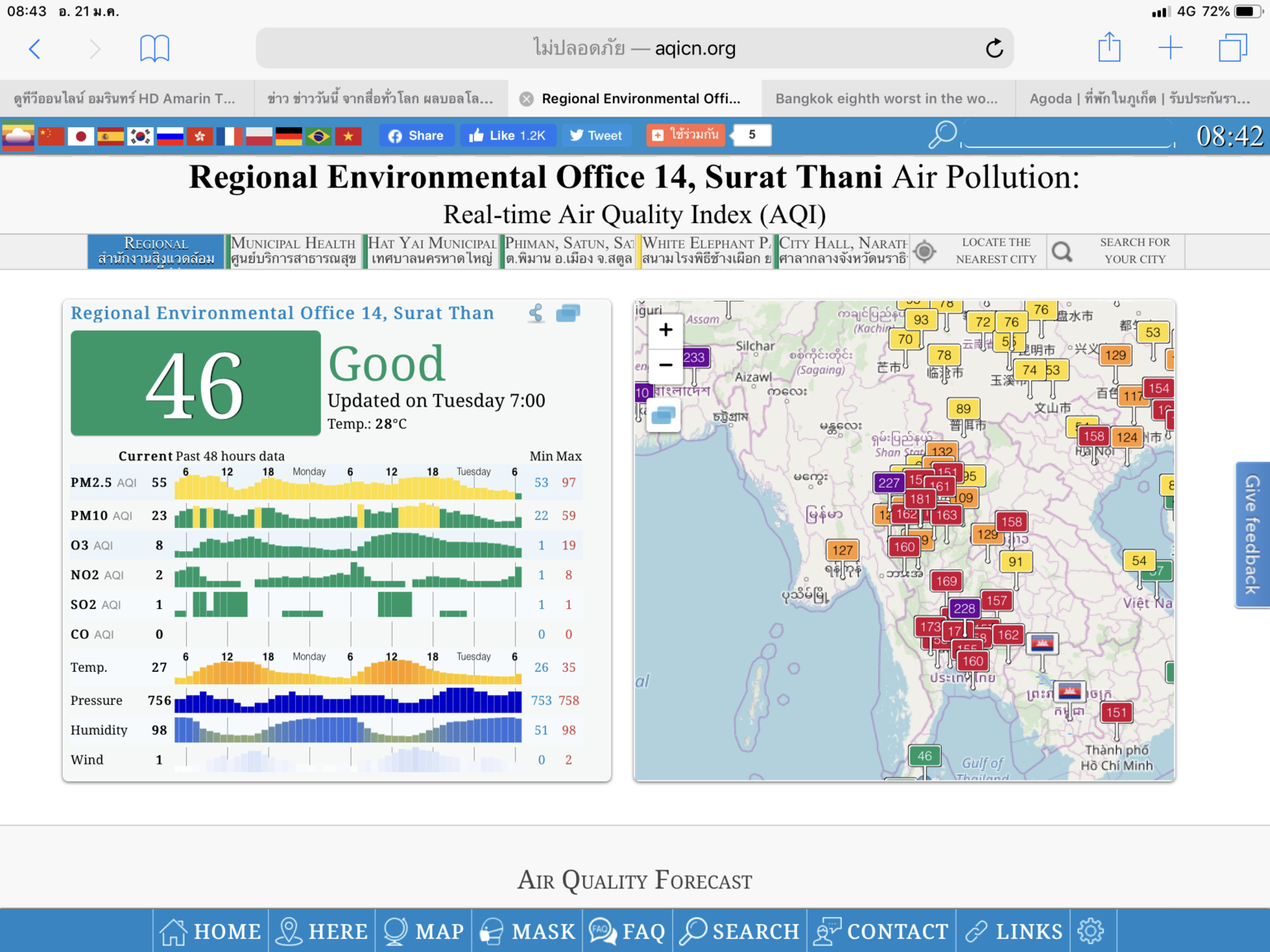The image size is (1270, 952).
Task: Click the map zoom in button
Action: click(666, 331)
